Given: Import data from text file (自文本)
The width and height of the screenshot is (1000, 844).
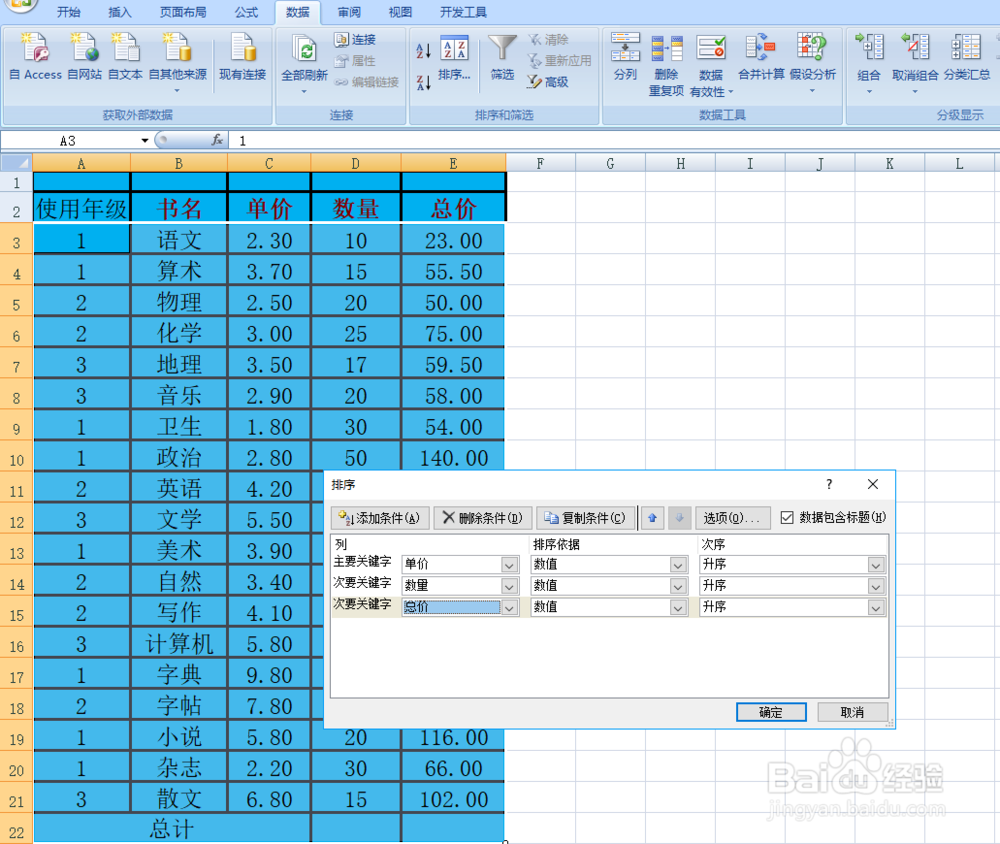Looking at the screenshot, I should (125, 57).
